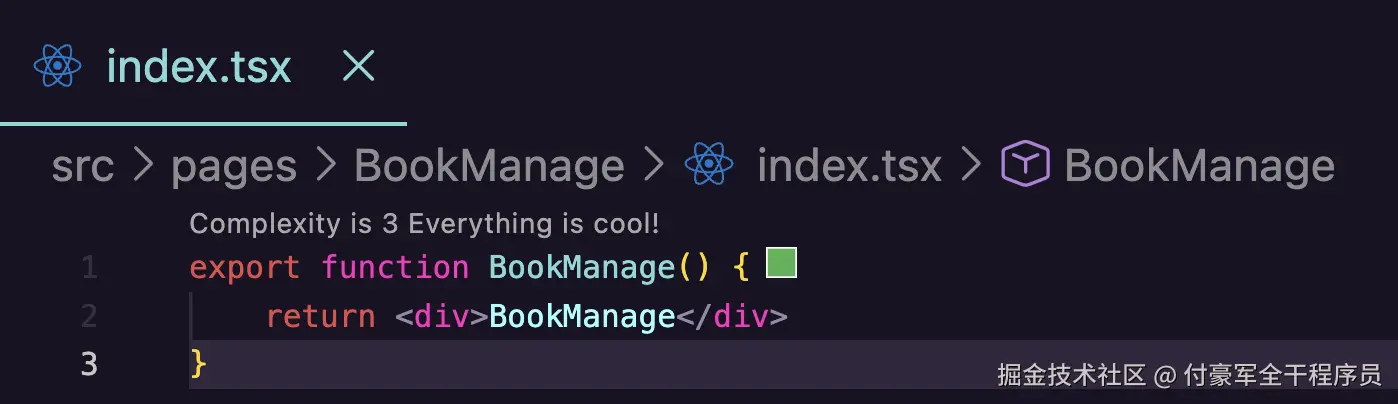Screen dimensions: 1398x404
Task: Place the cursor on the export keyword
Action: pyautogui.click(x=244, y=268)
